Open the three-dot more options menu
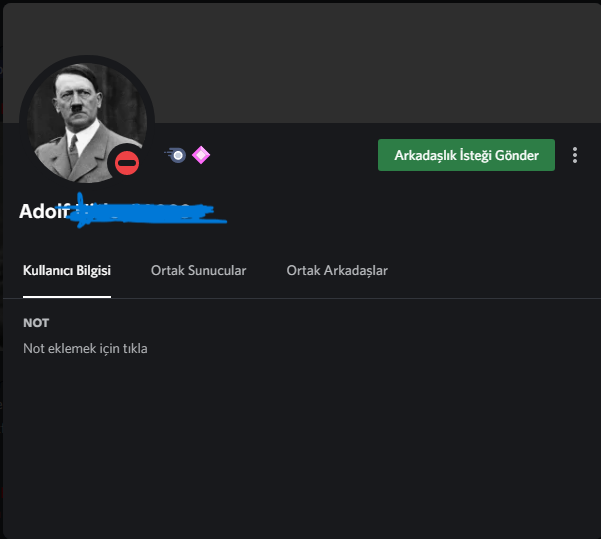This screenshot has width=601, height=539. (x=575, y=155)
